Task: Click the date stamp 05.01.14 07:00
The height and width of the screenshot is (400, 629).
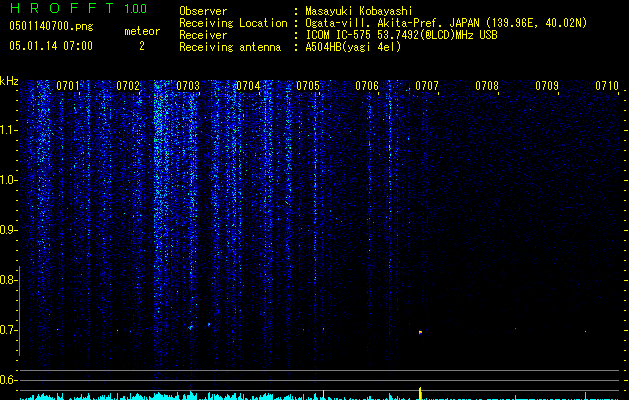Action: pyautogui.click(x=51, y=46)
